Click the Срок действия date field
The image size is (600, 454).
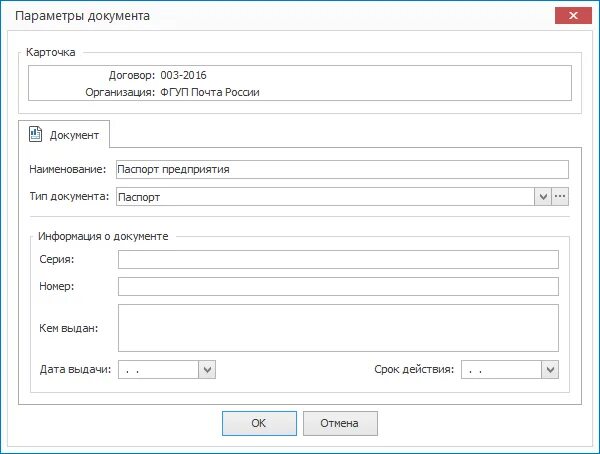[x=501, y=370]
